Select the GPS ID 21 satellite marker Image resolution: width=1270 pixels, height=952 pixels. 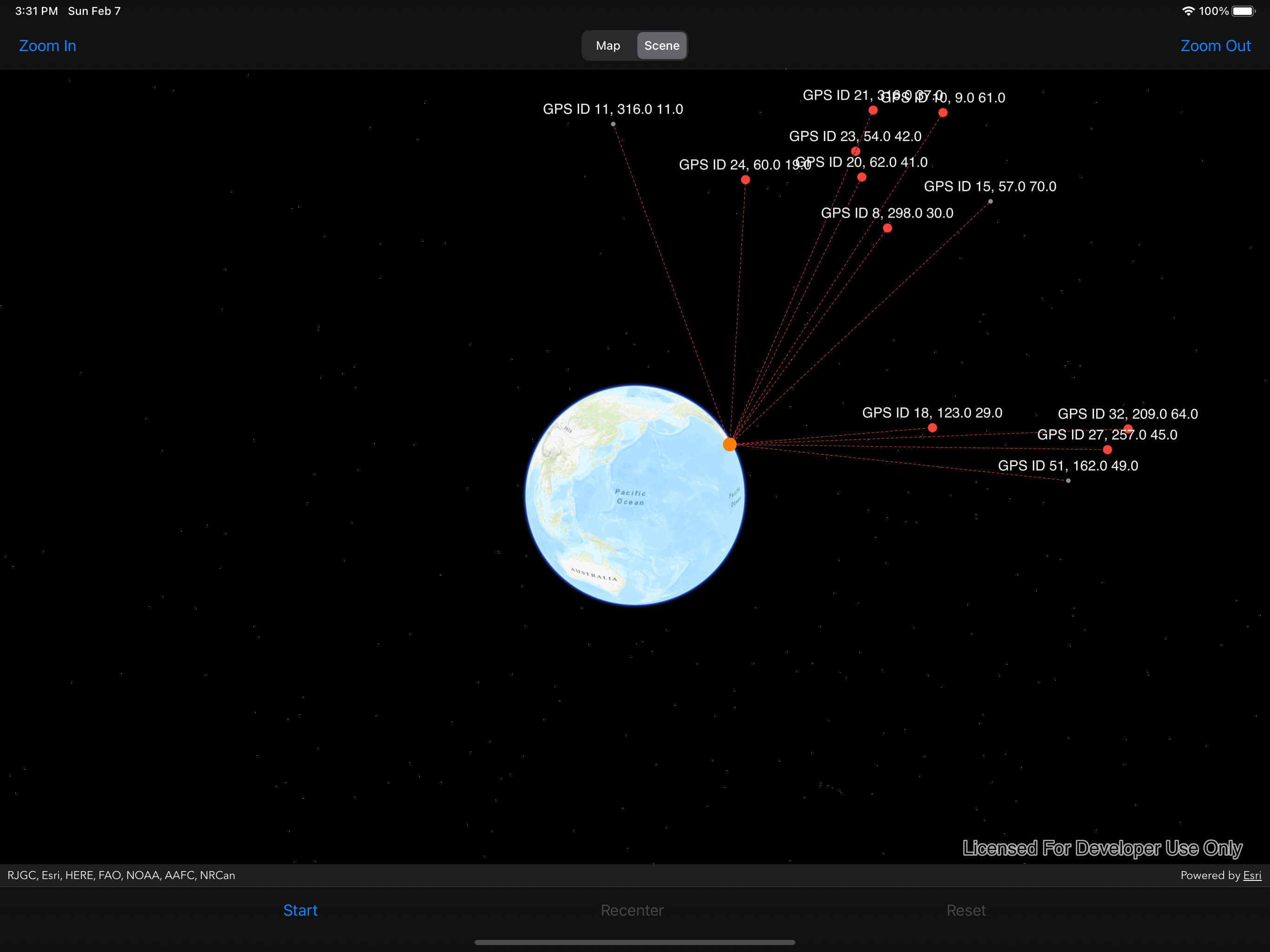pos(873,110)
